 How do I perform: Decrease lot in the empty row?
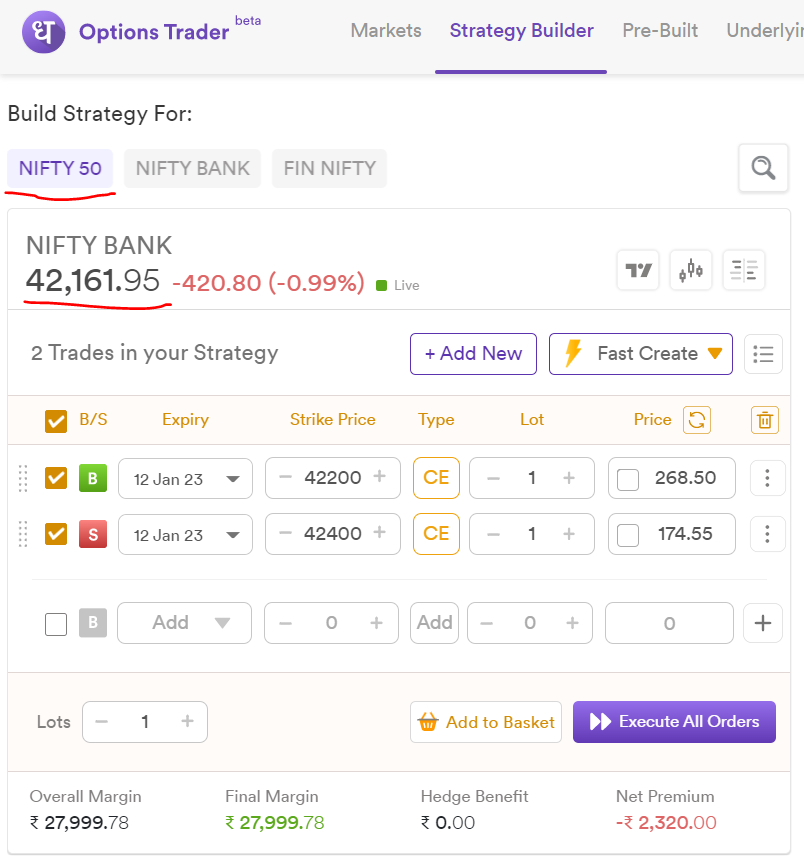[486, 623]
